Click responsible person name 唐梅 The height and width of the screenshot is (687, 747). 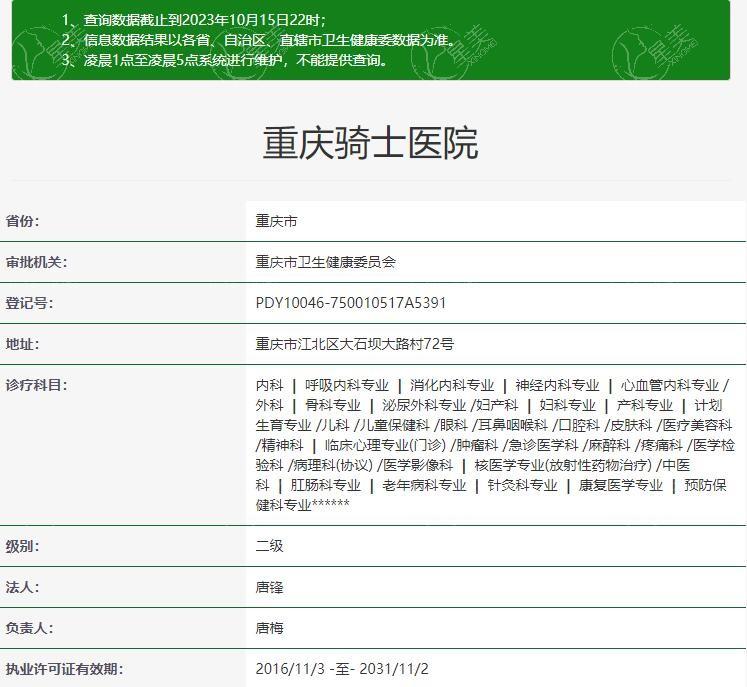pyautogui.click(x=269, y=628)
